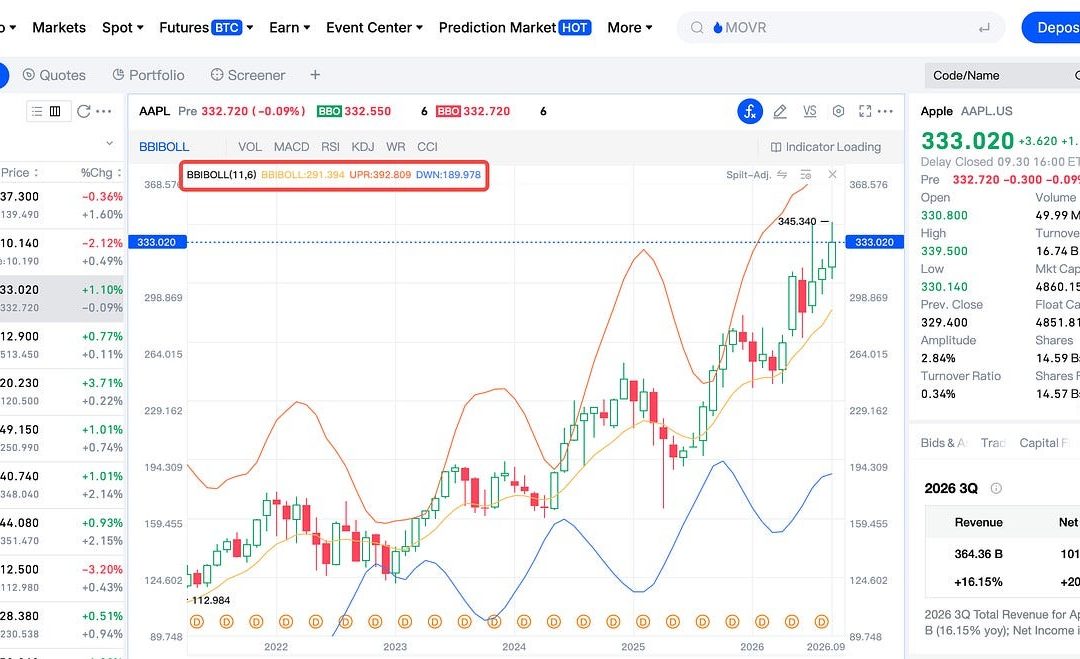Select watchlist row with +3.71% change
Screen dimensions: 1080x659
62,392
